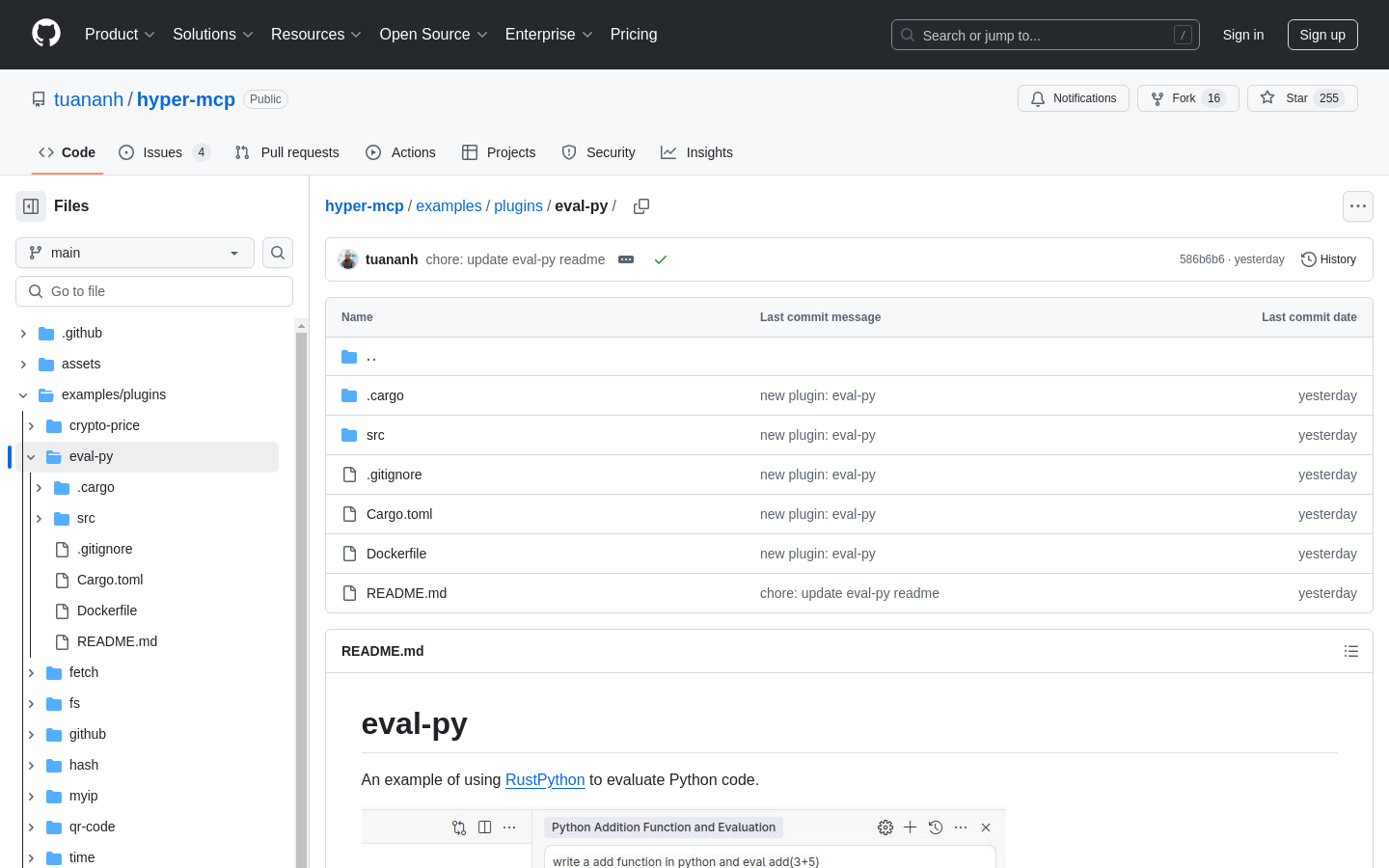Switch to the Pull requests tab

[286, 152]
